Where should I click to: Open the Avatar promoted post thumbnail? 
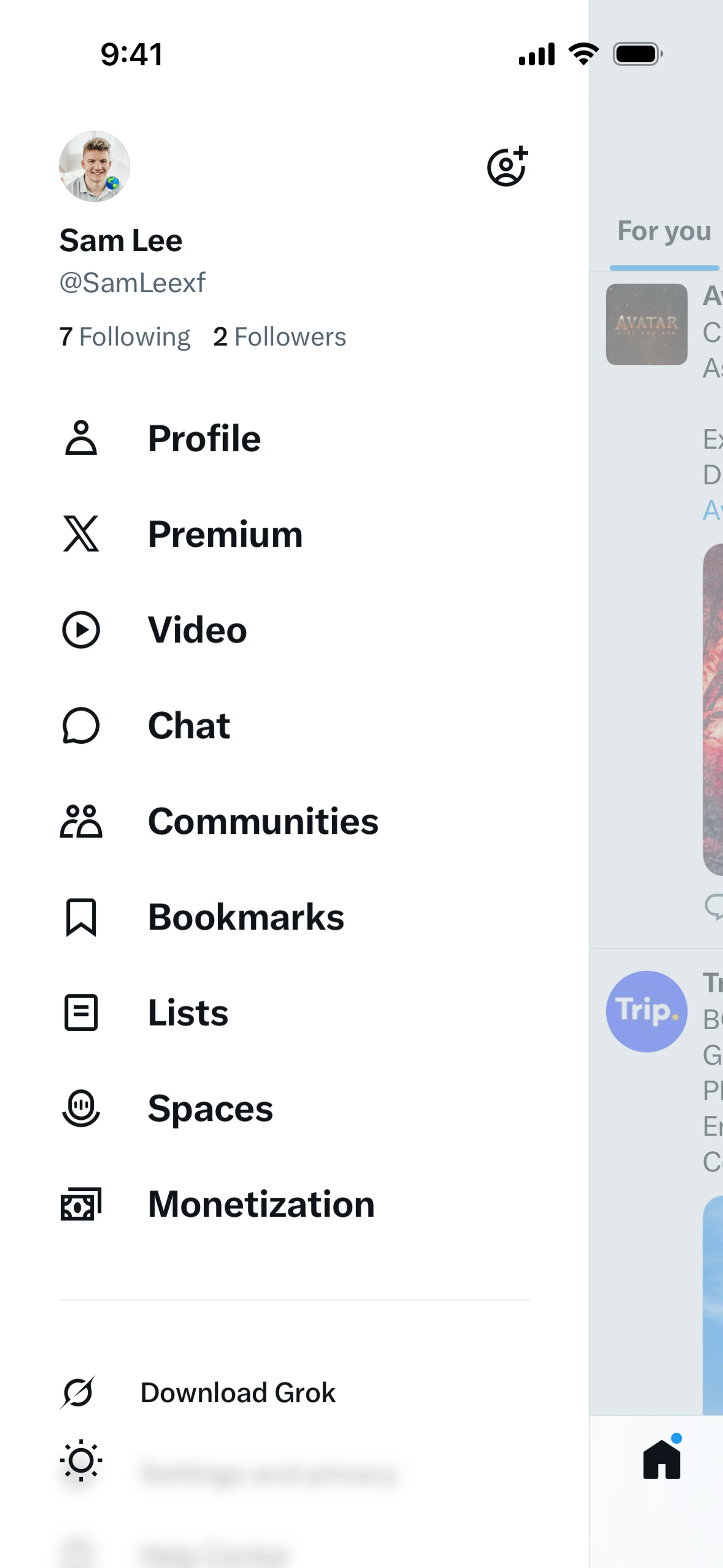[x=647, y=324]
